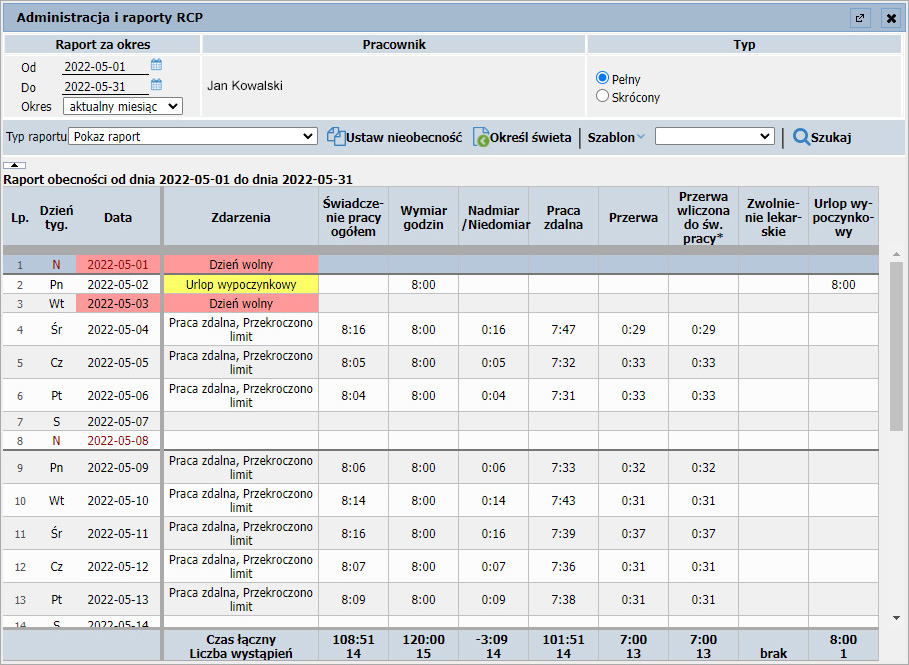Click the Szukaj button
Image resolution: width=909 pixels, height=665 pixels.
822,137
